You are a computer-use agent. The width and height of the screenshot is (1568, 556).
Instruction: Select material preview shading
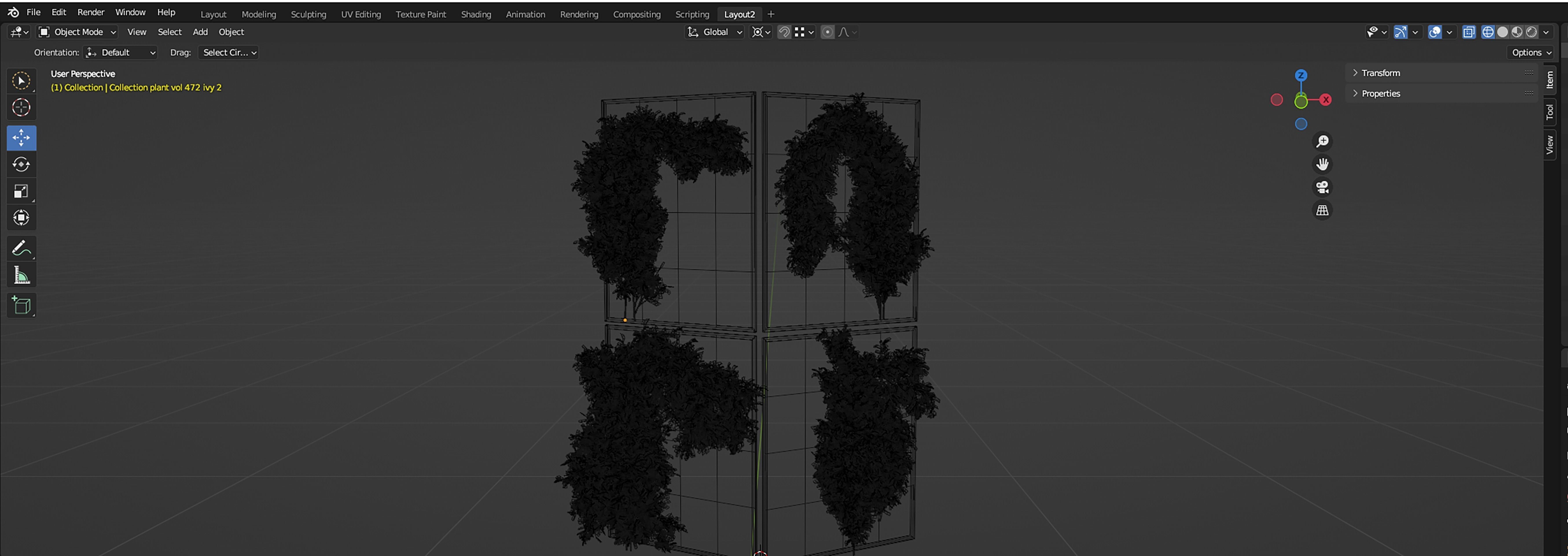pyautogui.click(x=1517, y=32)
